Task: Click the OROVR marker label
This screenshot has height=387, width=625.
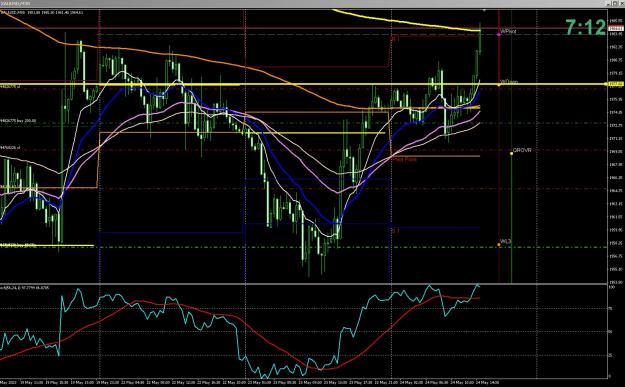Action: coord(522,150)
